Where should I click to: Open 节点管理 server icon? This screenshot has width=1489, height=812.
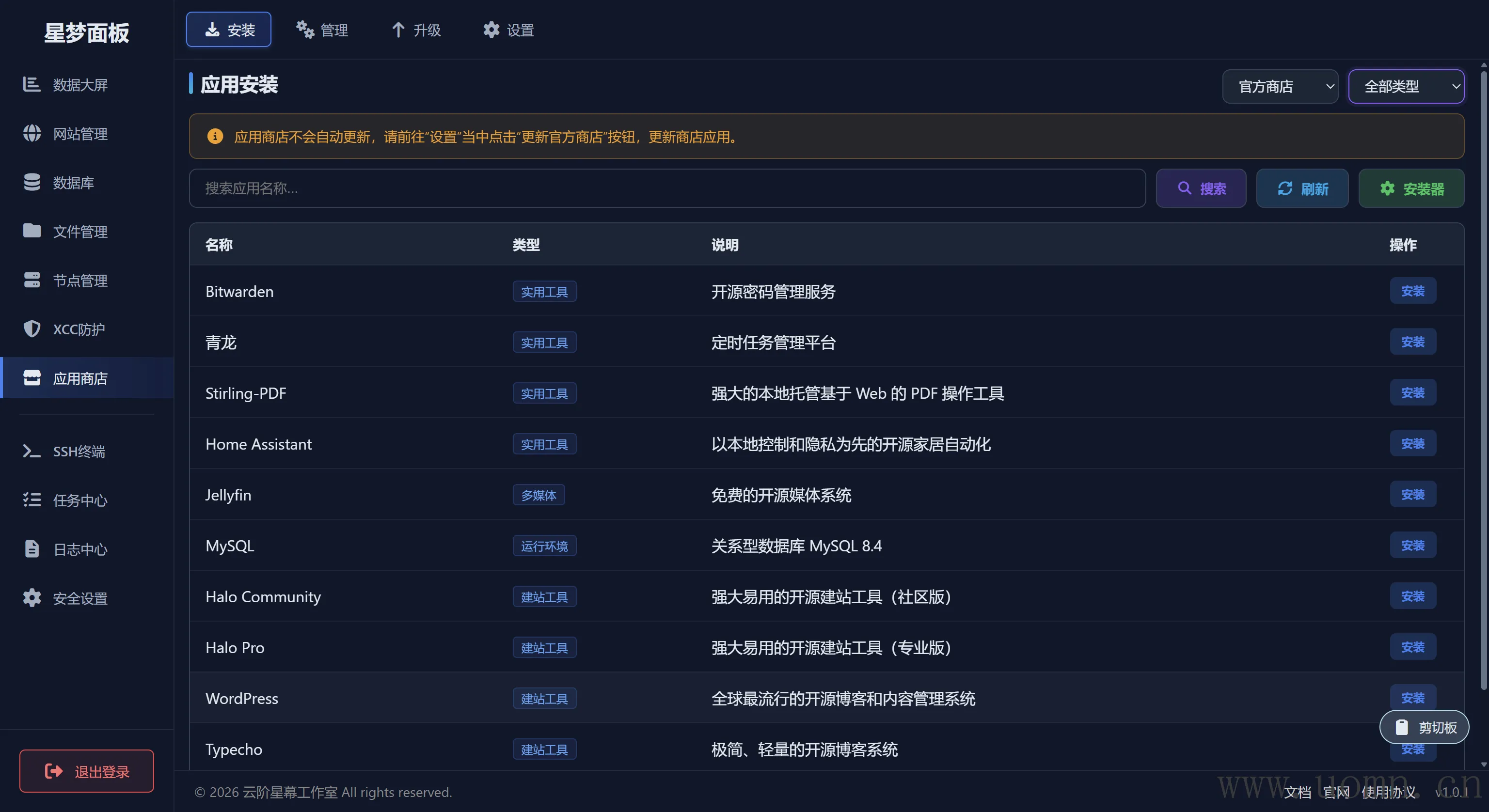pos(32,281)
